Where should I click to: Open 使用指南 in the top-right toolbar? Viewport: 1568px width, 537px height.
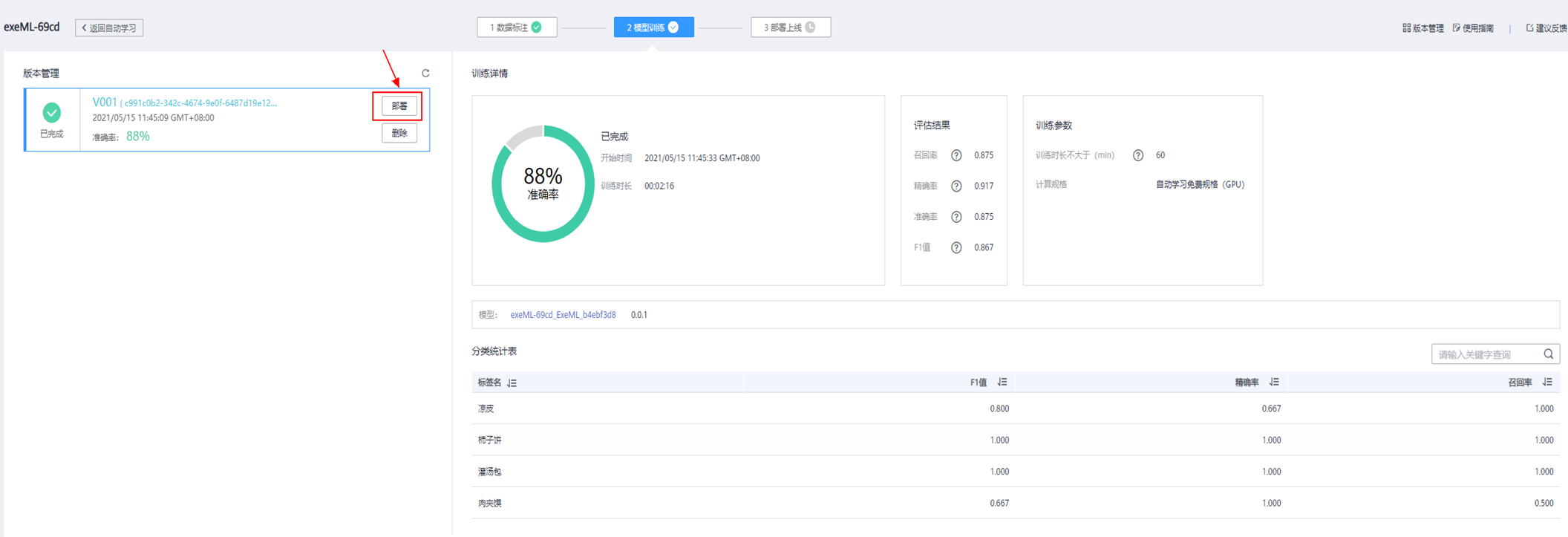click(1473, 28)
